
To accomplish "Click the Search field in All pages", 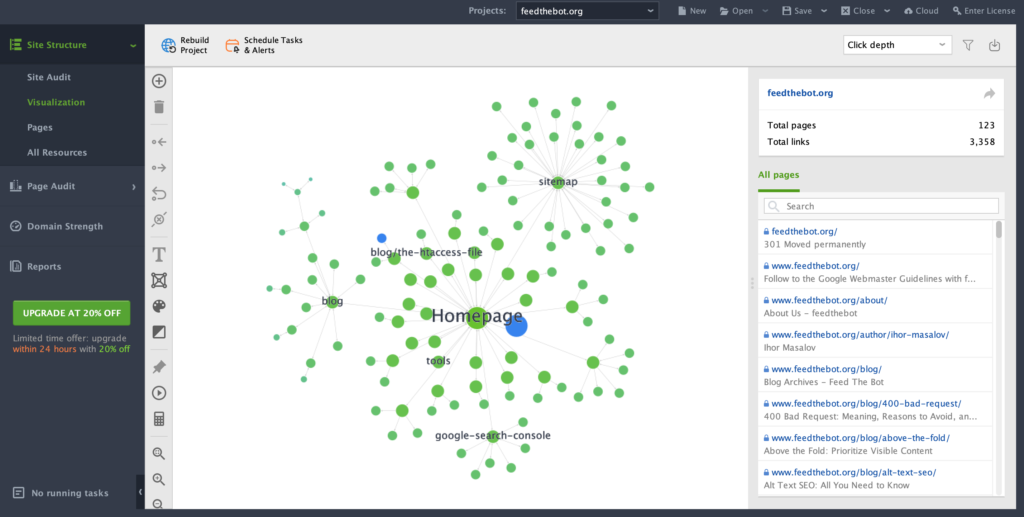I will 881,206.
